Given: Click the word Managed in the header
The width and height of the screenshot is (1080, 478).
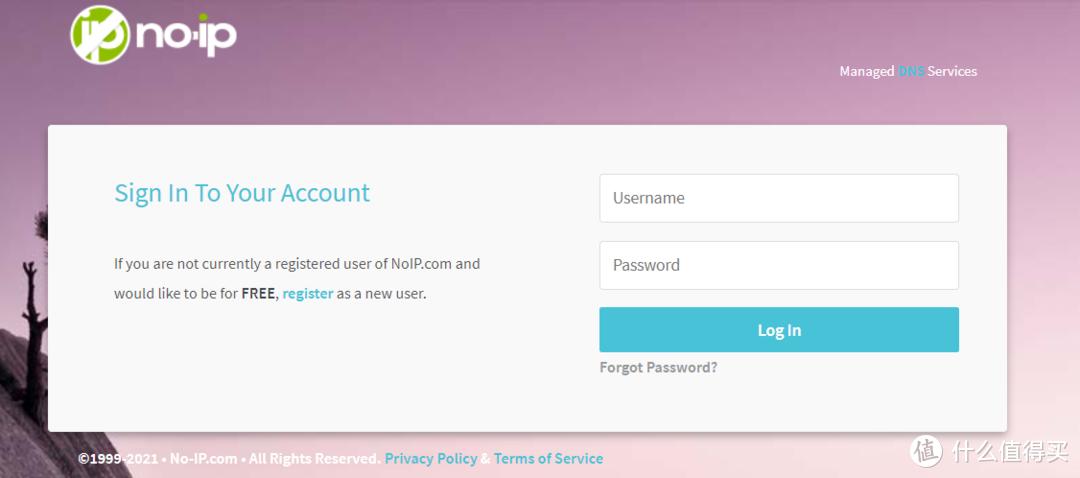Looking at the screenshot, I should [866, 72].
